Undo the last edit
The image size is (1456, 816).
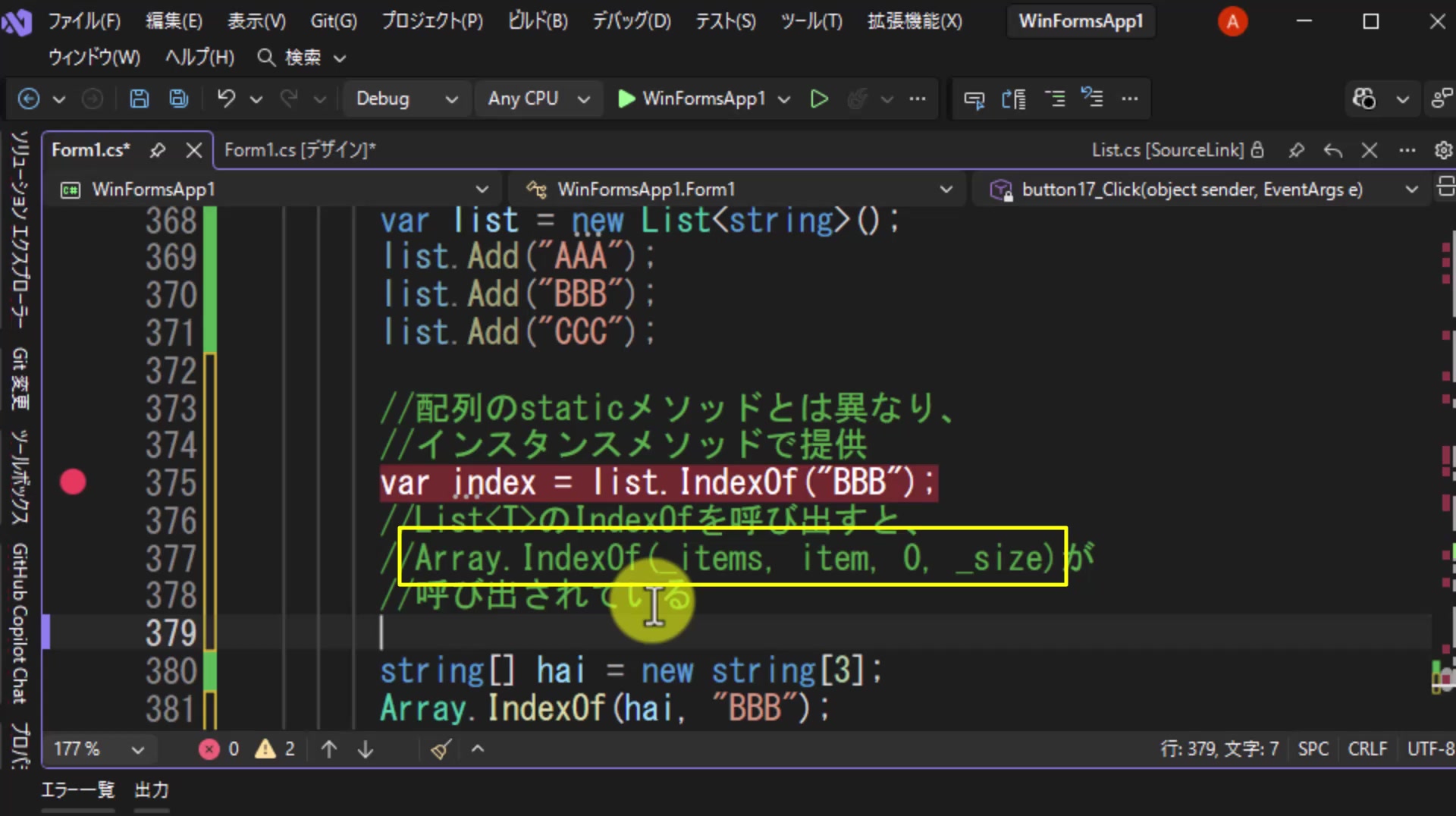pyautogui.click(x=226, y=99)
